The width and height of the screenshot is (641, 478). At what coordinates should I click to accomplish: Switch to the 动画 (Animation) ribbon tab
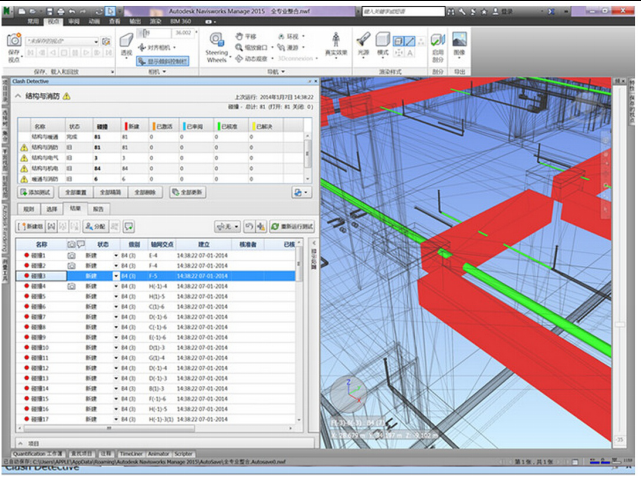pyautogui.click(x=94, y=21)
